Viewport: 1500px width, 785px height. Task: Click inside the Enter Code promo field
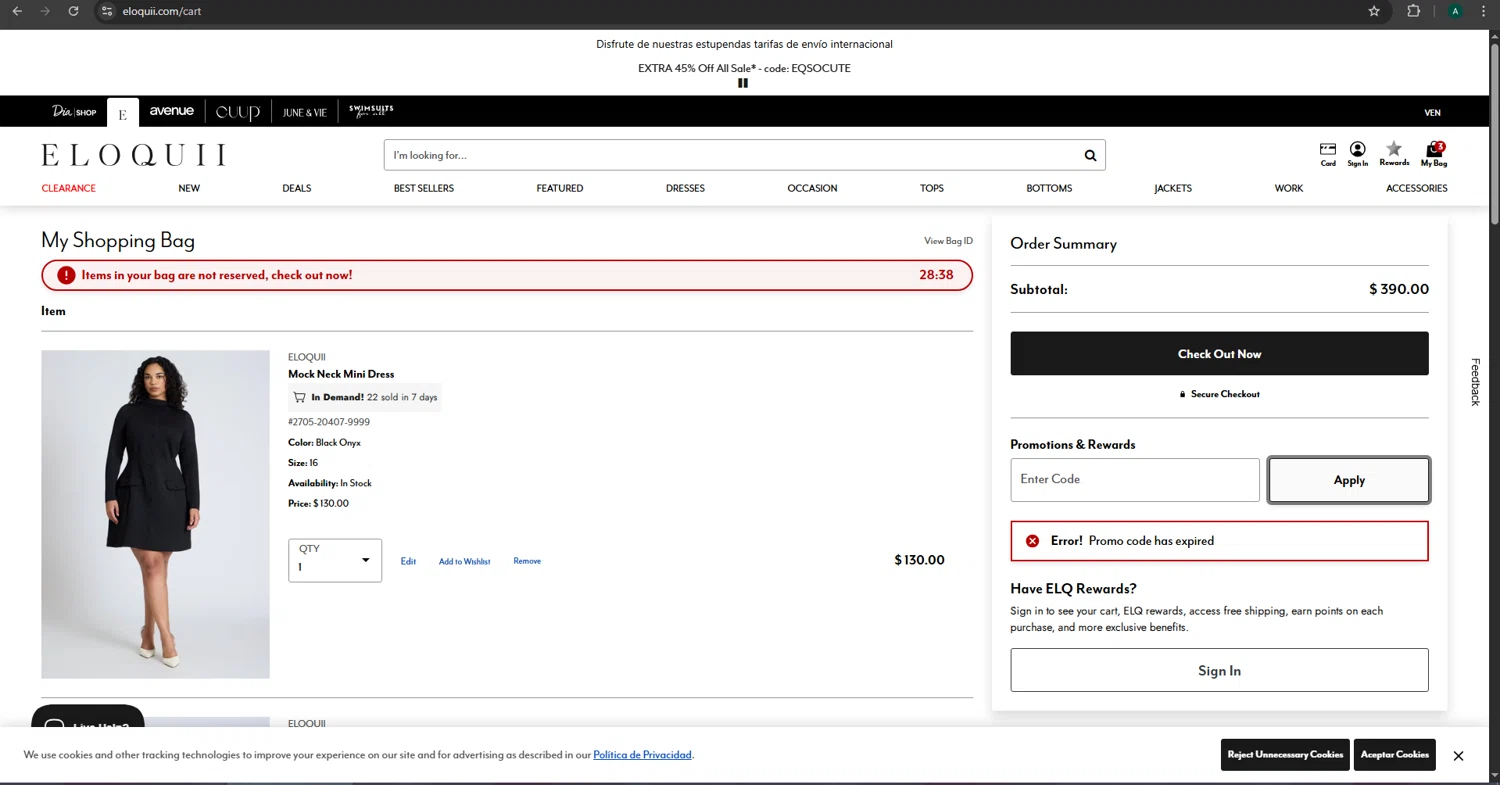tap(1135, 480)
